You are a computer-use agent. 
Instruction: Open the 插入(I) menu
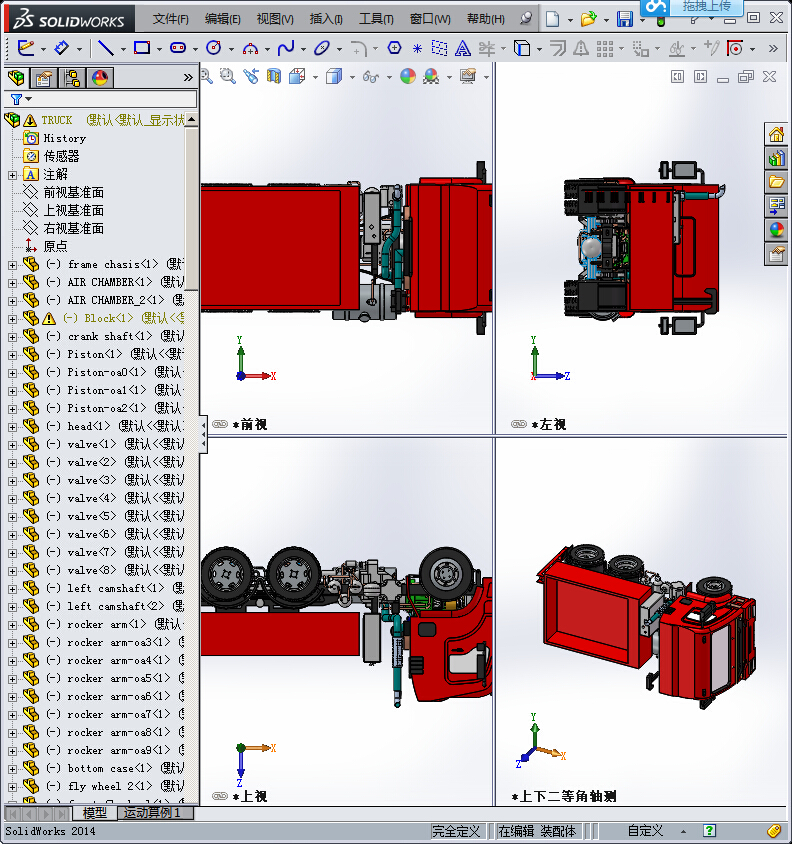click(x=326, y=19)
